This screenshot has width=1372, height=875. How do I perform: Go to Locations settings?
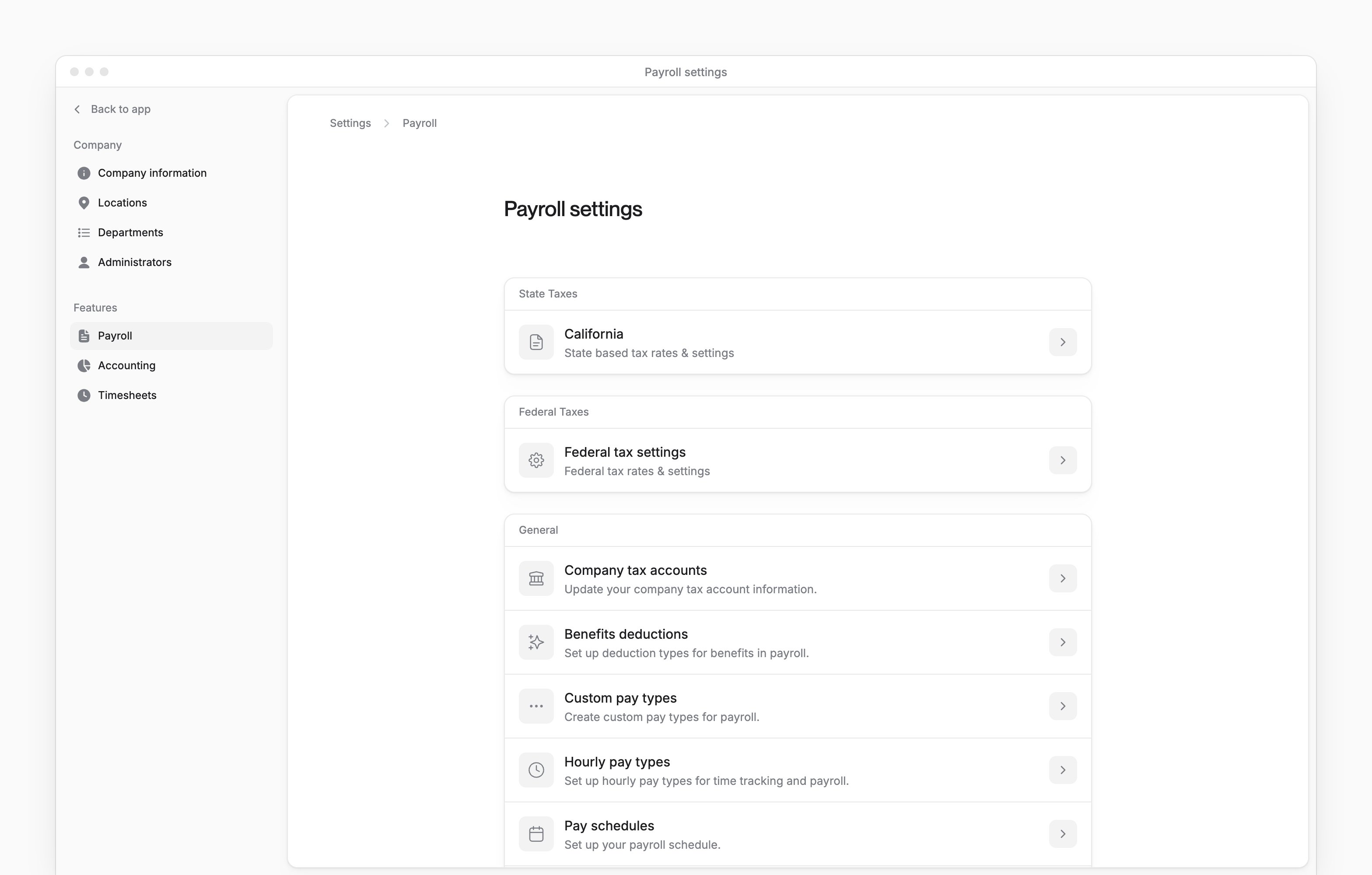(171, 203)
